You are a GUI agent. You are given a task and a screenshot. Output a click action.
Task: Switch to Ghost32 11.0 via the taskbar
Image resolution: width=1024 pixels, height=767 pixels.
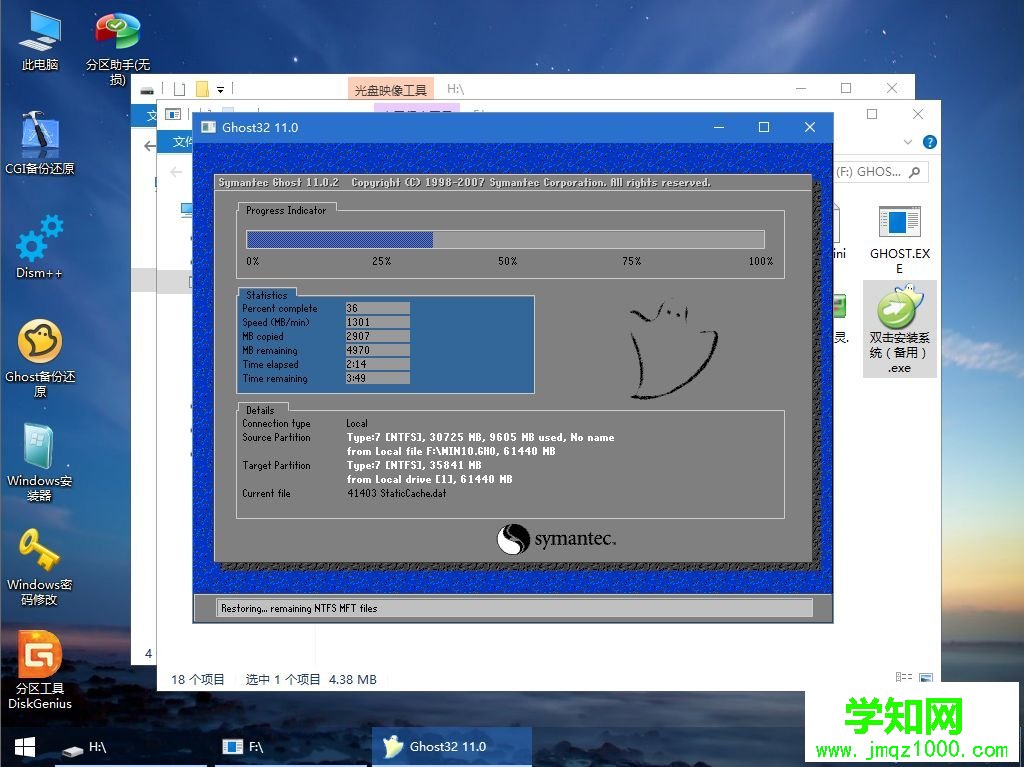[449, 746]
